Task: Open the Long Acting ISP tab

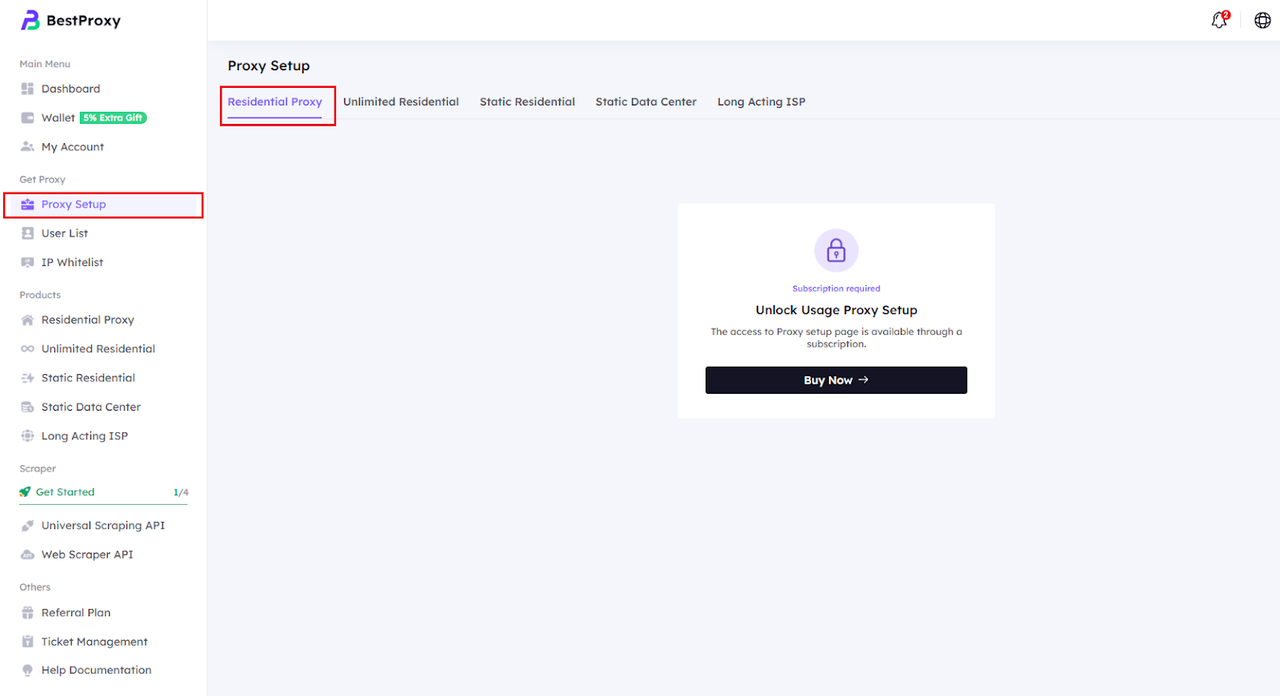Action: (x=761, y=102)
